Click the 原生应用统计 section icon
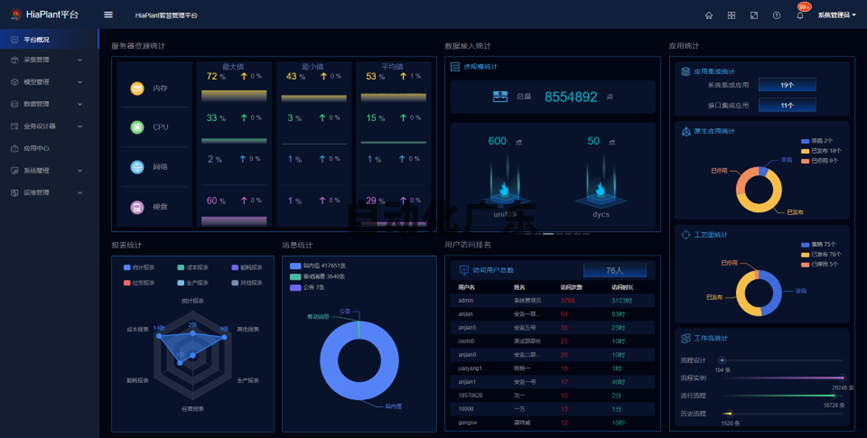867x438 pixels. tap(686, 131)
